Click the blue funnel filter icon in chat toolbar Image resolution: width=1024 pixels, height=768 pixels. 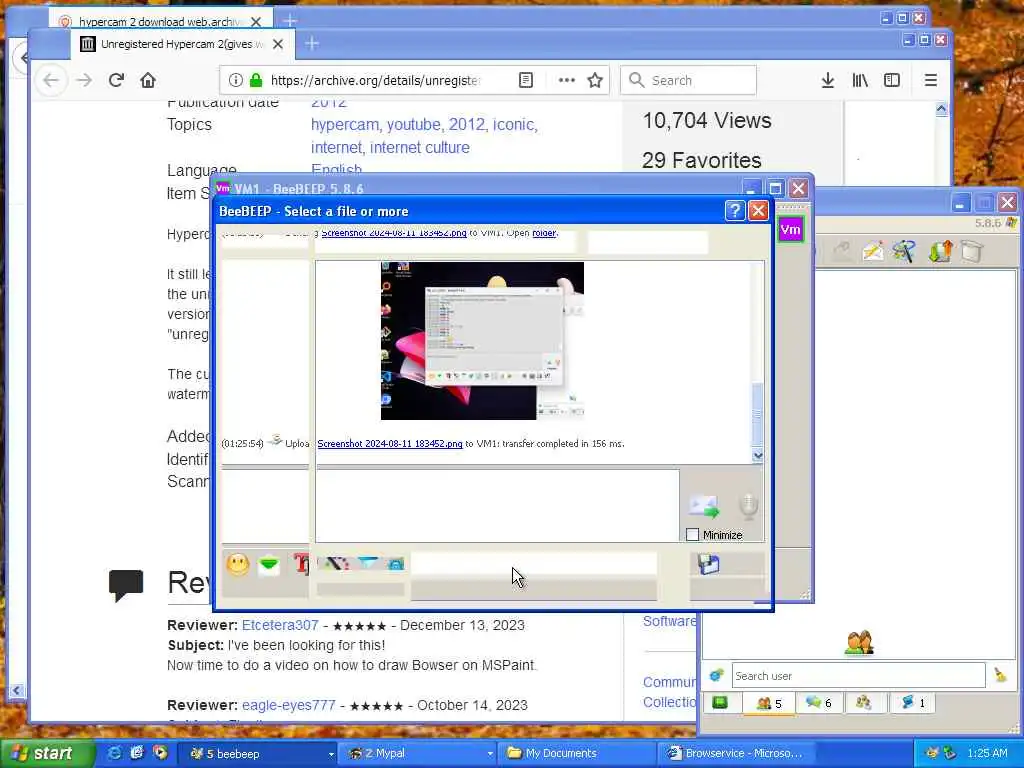coord(368,563)
